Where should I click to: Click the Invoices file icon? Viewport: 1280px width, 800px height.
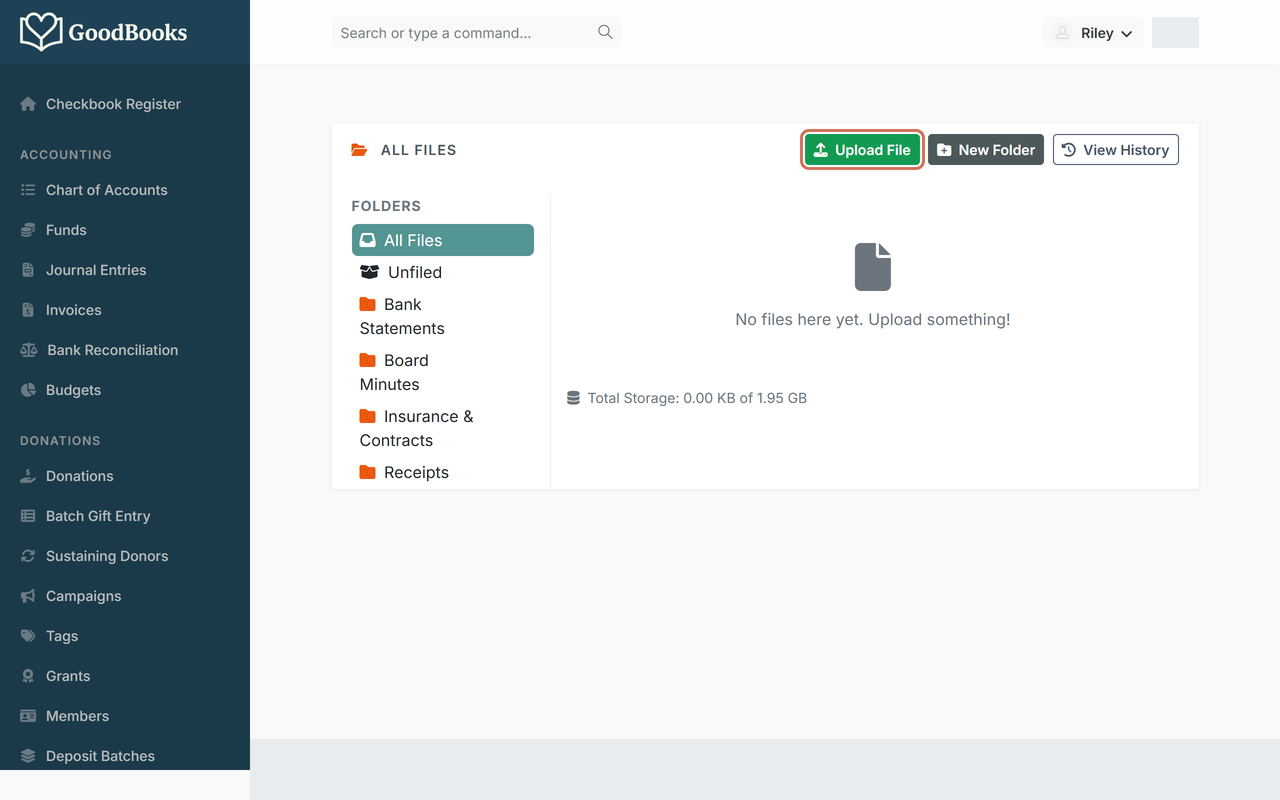28,310
